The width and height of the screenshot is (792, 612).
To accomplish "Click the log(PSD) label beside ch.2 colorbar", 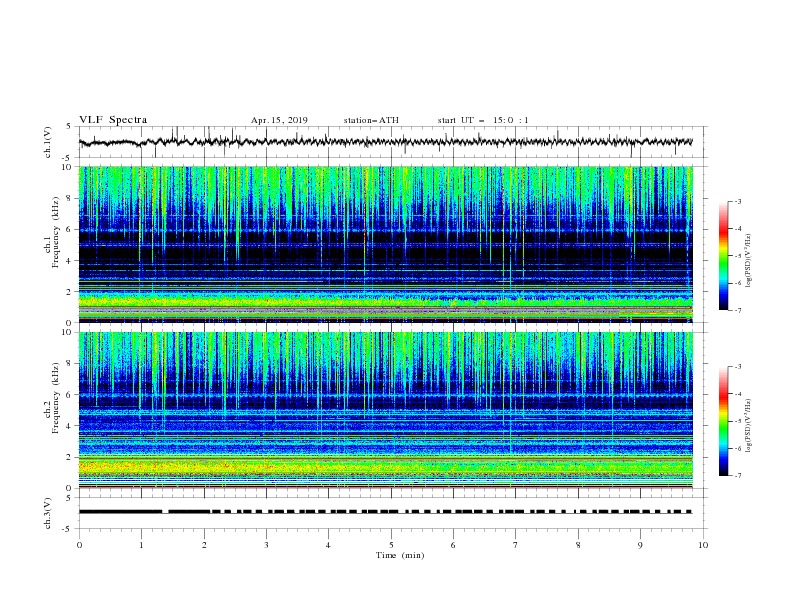I will pyautogui.click(x=749, y=426).
